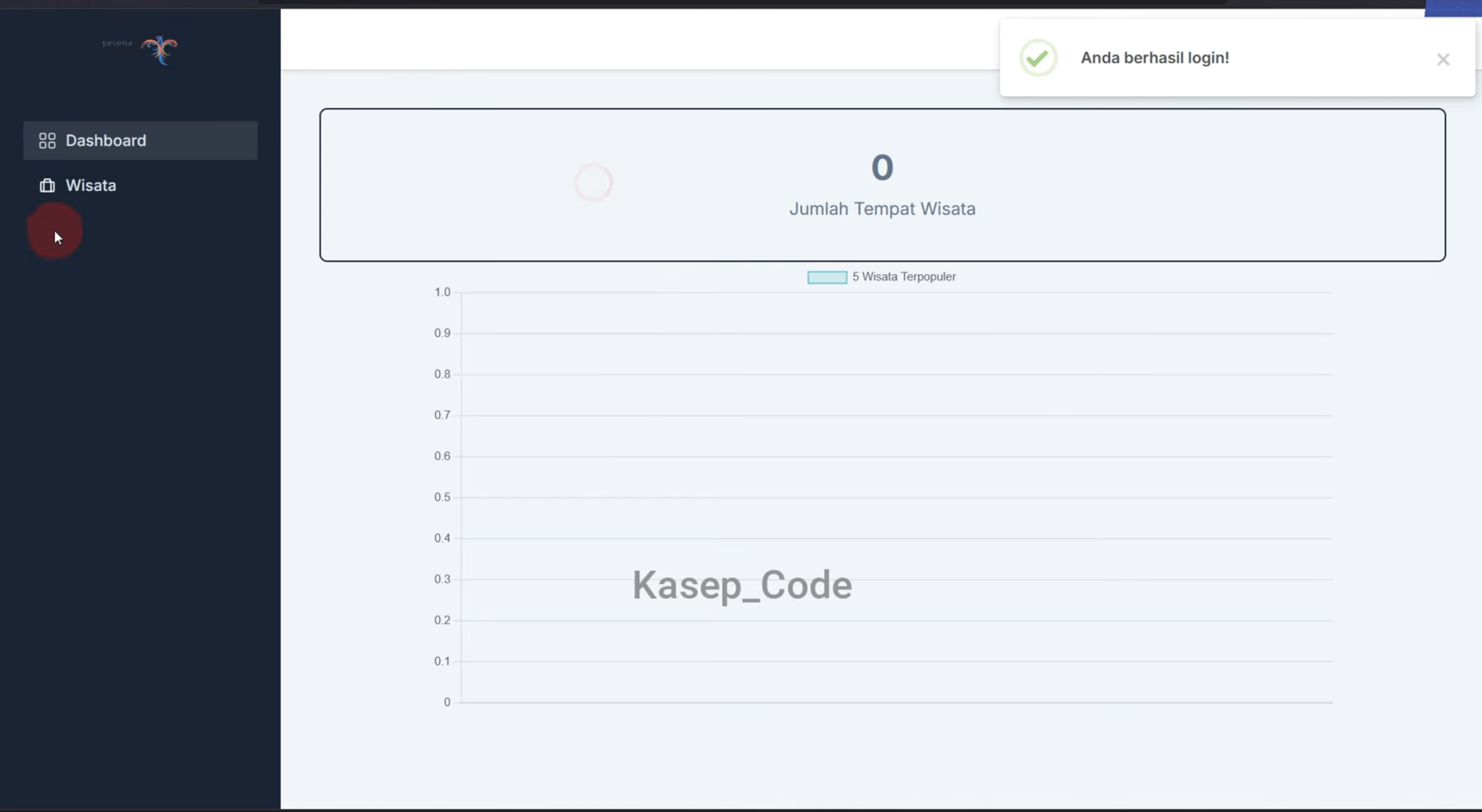Image resolution: width=1482 pixels, height=812 pixels.
Task: Click the 'Jumlah Tempat Wisata' label
Action: point(882,209)
